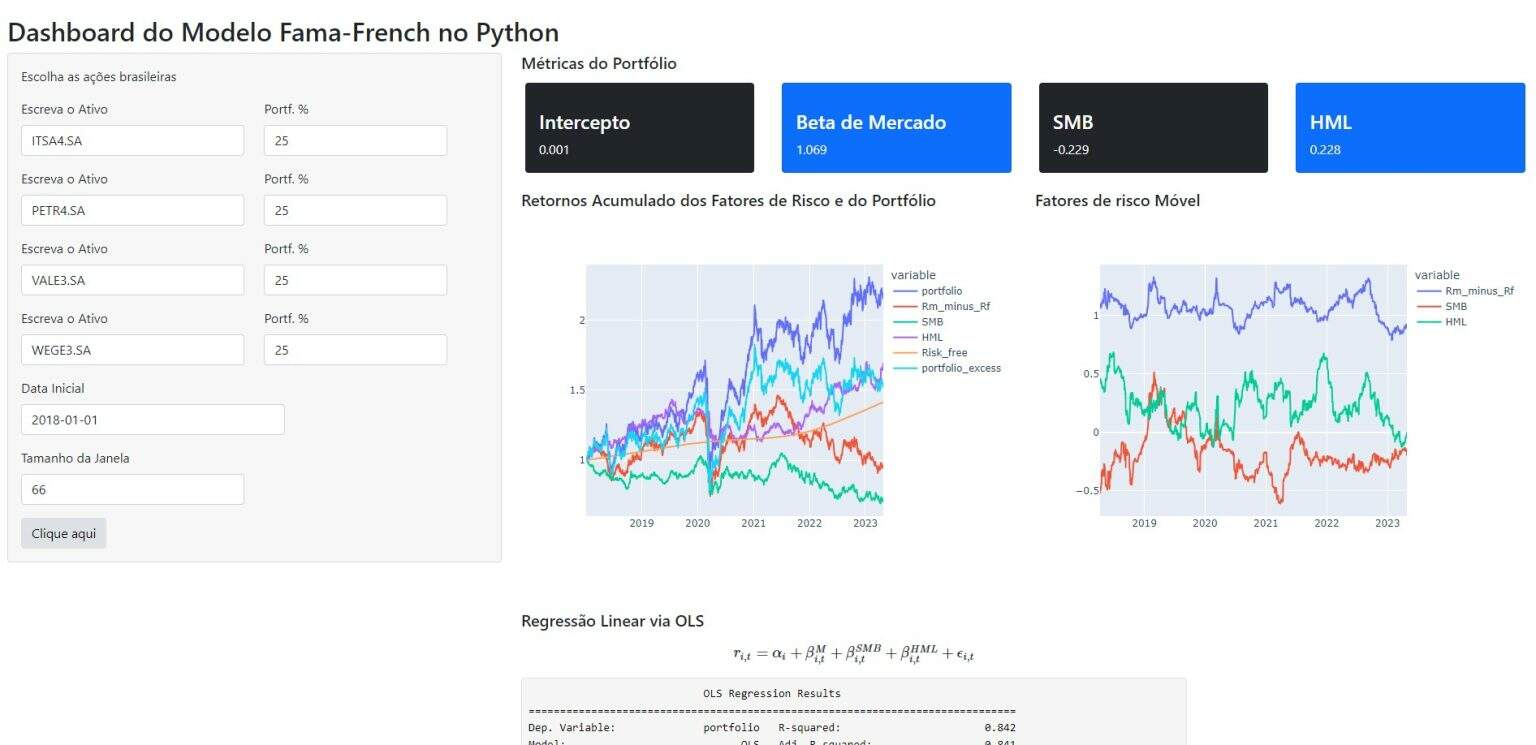The width and height of the screenshot is (1536, 745).
Task: Select the ITSA4.SA ticker input field
Action: 132,140
